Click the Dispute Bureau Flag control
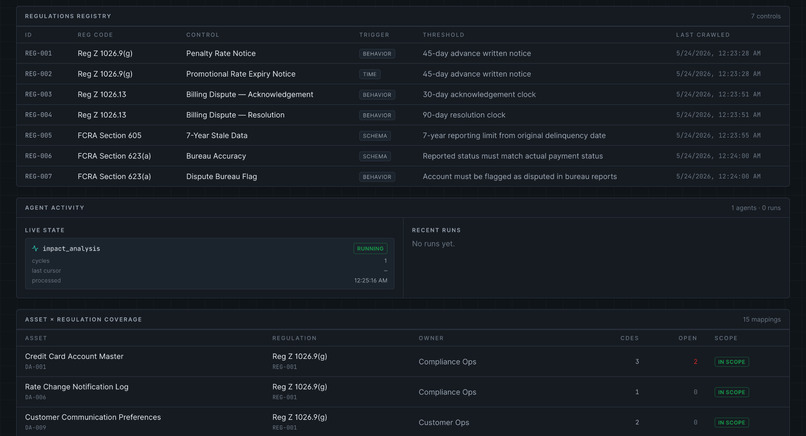 pyautogui.click(x=222, y=176)
